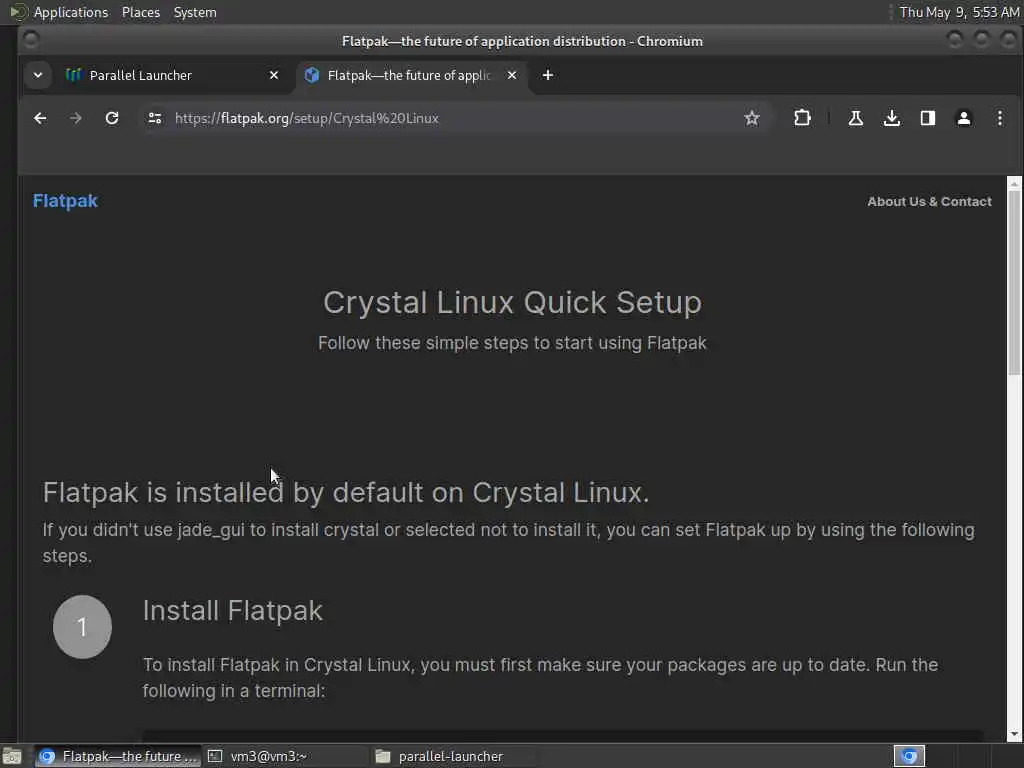Open the parallel-launcher folder taskbar entry

453,756
